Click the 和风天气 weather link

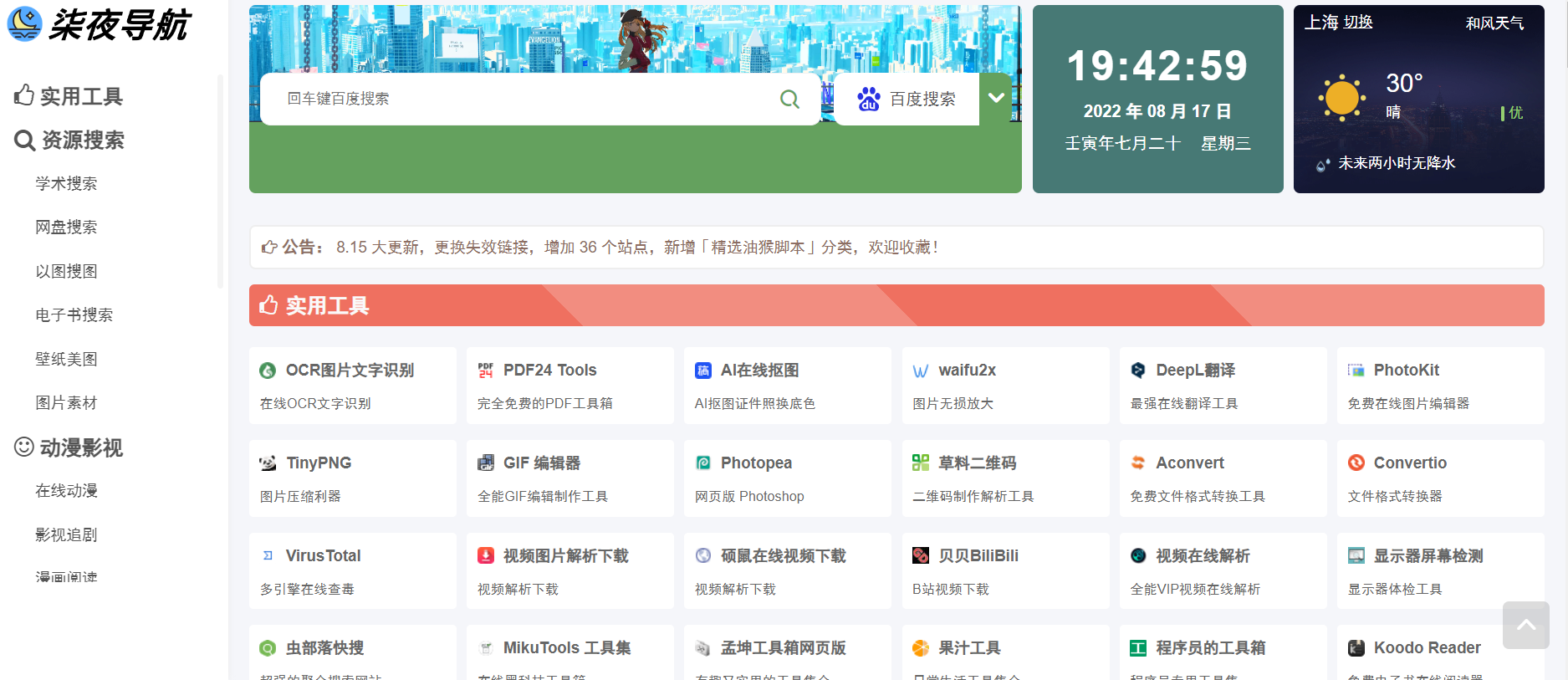(x=1494, y=23)
